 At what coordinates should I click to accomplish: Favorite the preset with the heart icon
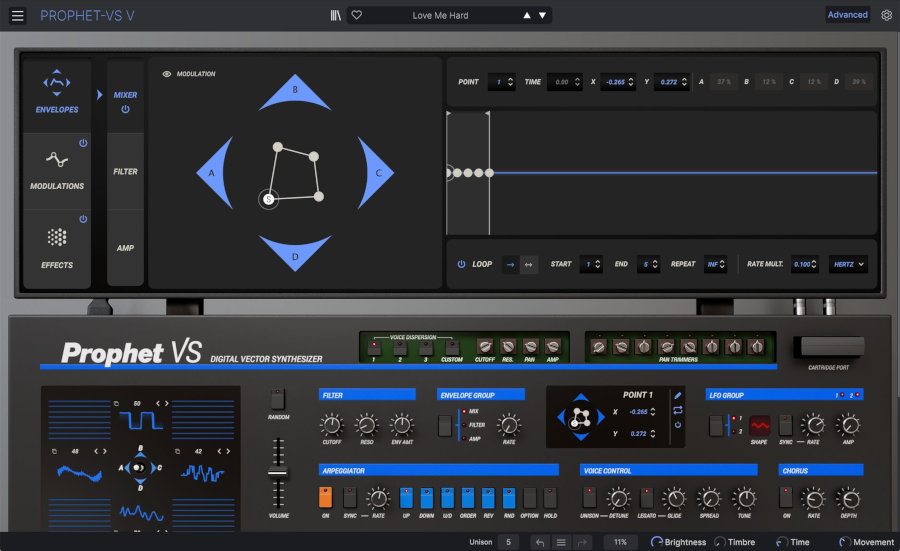tap(356, 15)
